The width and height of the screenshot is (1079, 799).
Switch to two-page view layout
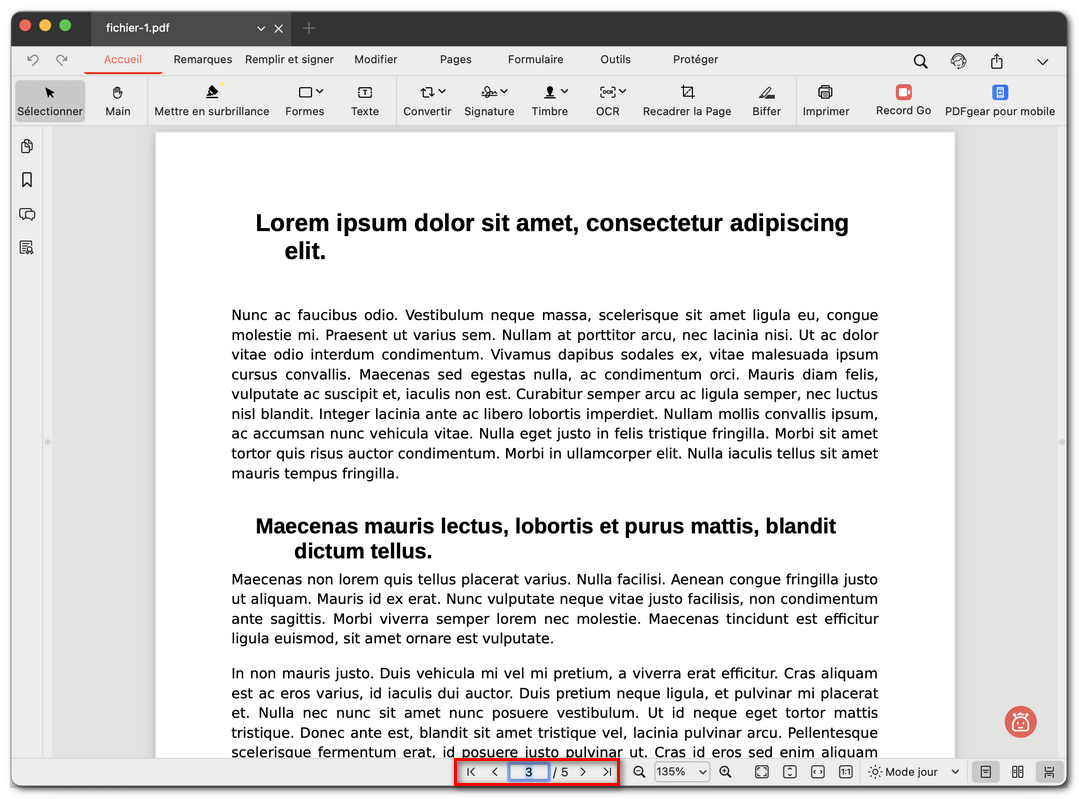pyautogui.click(x=1017, y=772)
